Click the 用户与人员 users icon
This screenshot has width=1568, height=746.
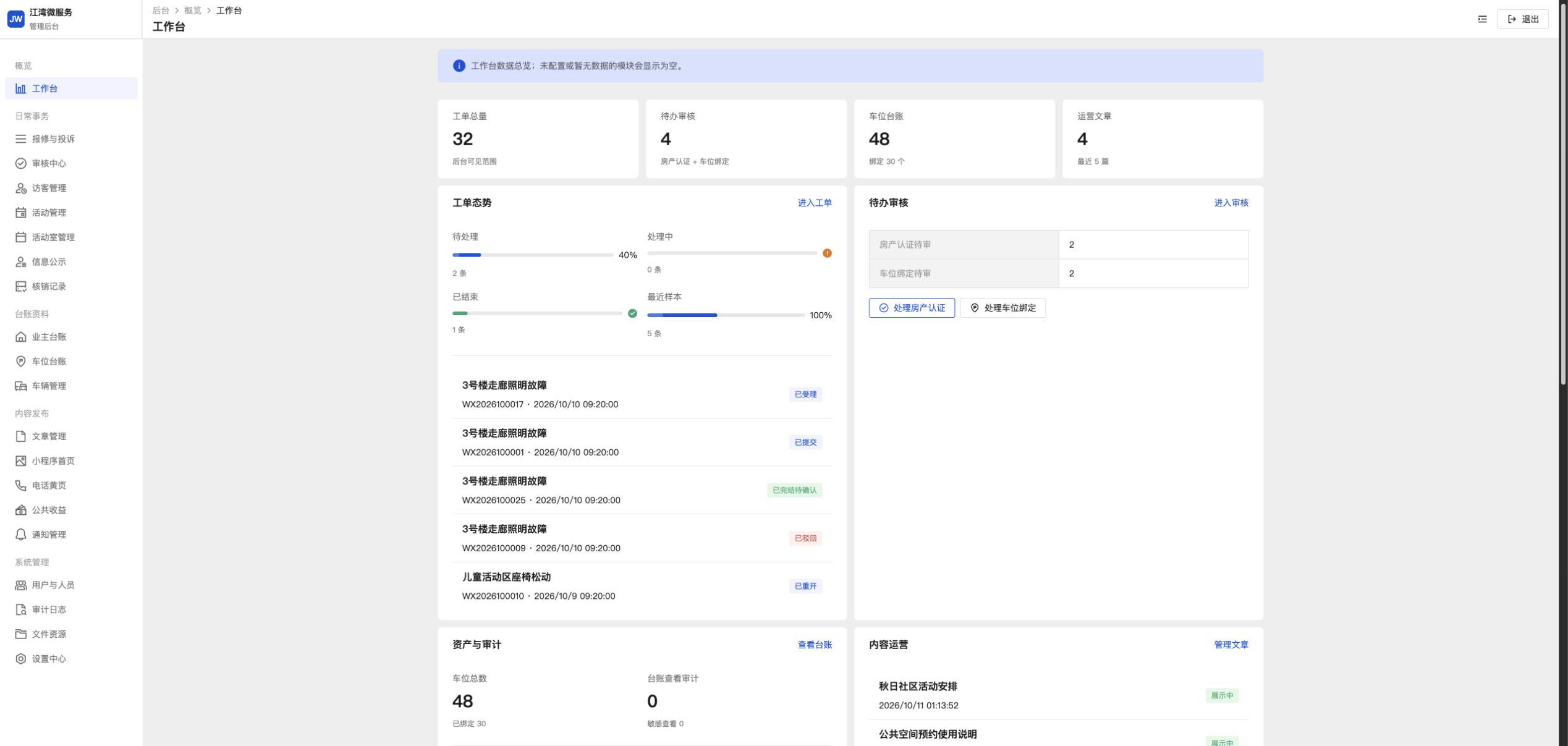[20, 585]
